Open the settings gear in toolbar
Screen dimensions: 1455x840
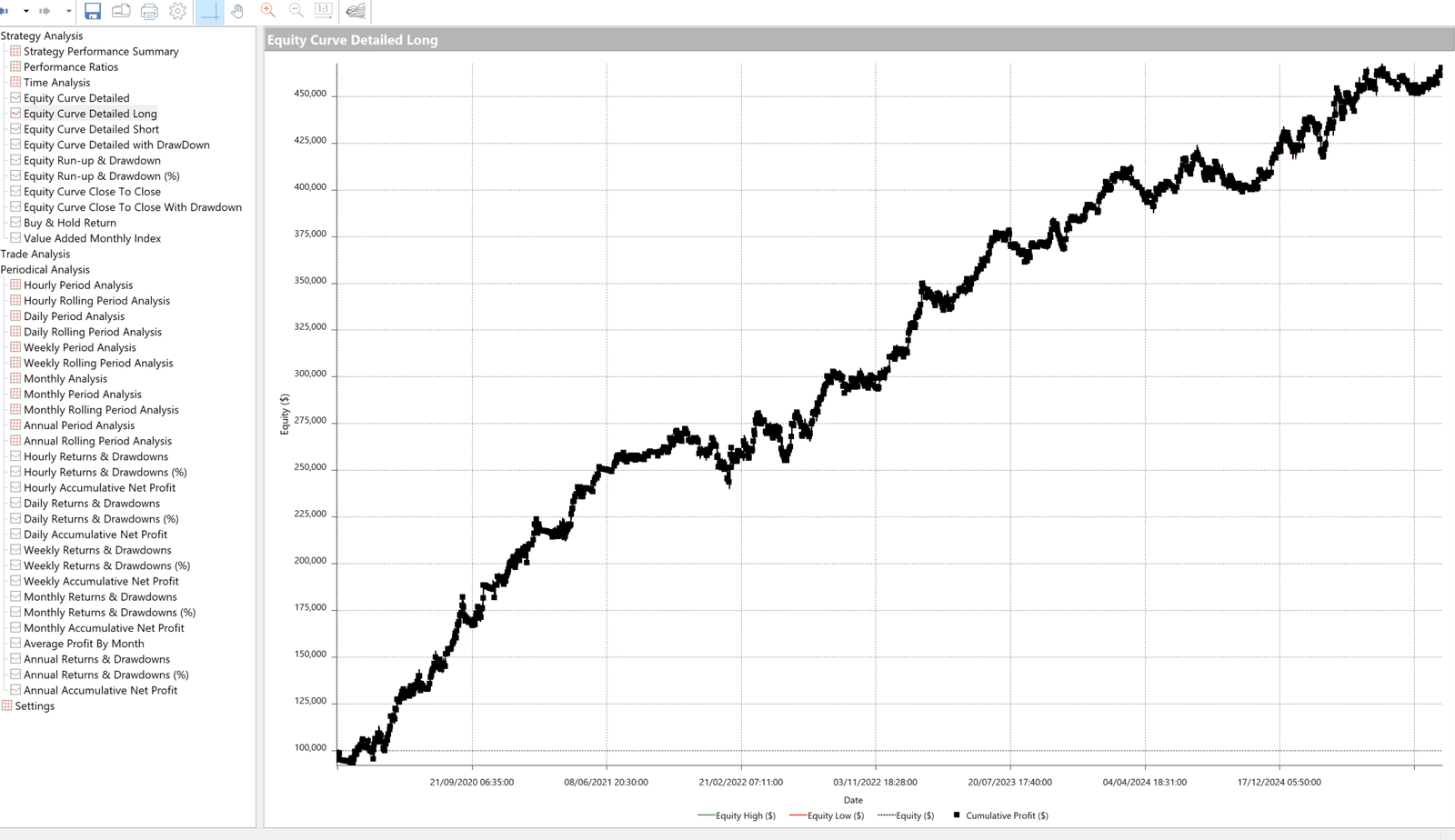(x=178, y=11)
